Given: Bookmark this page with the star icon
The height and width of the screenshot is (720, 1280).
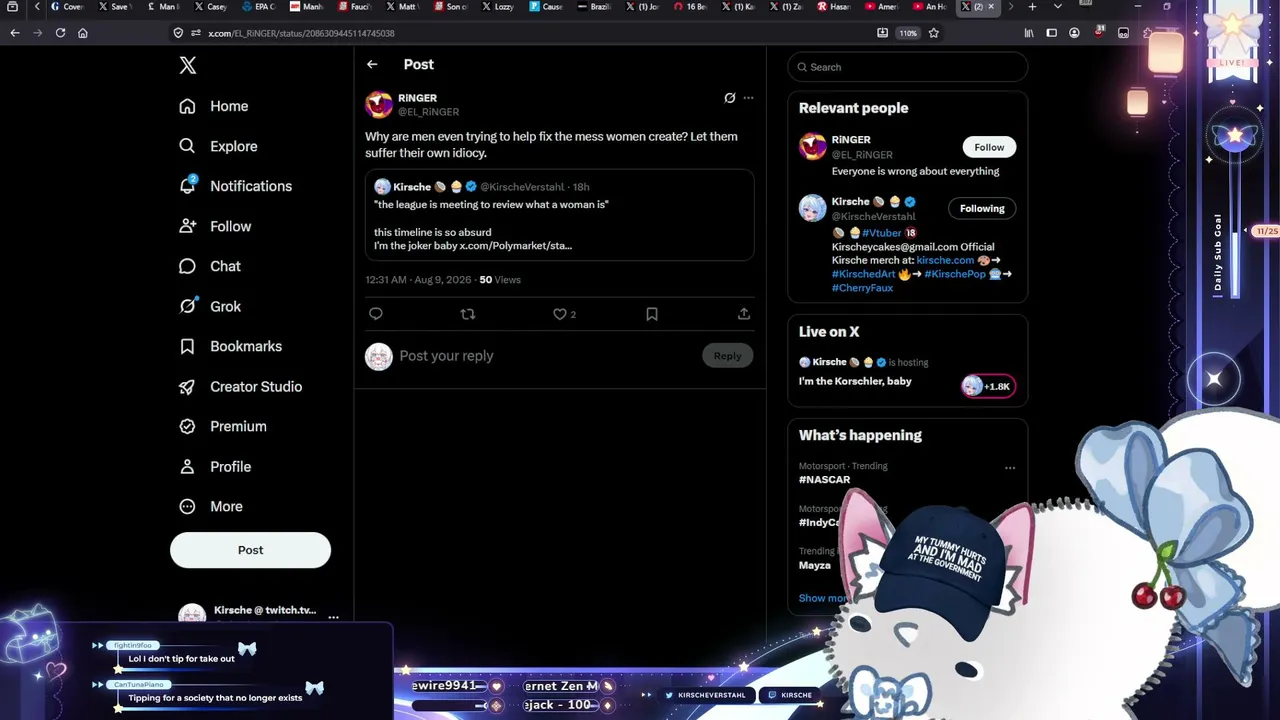Looking at the screenshot, I should 934,33.
